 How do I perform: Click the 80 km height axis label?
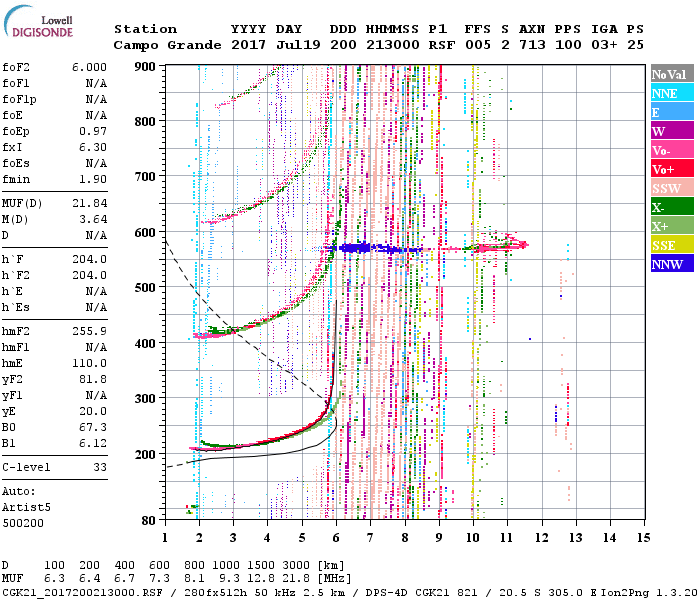click(149, 521)
